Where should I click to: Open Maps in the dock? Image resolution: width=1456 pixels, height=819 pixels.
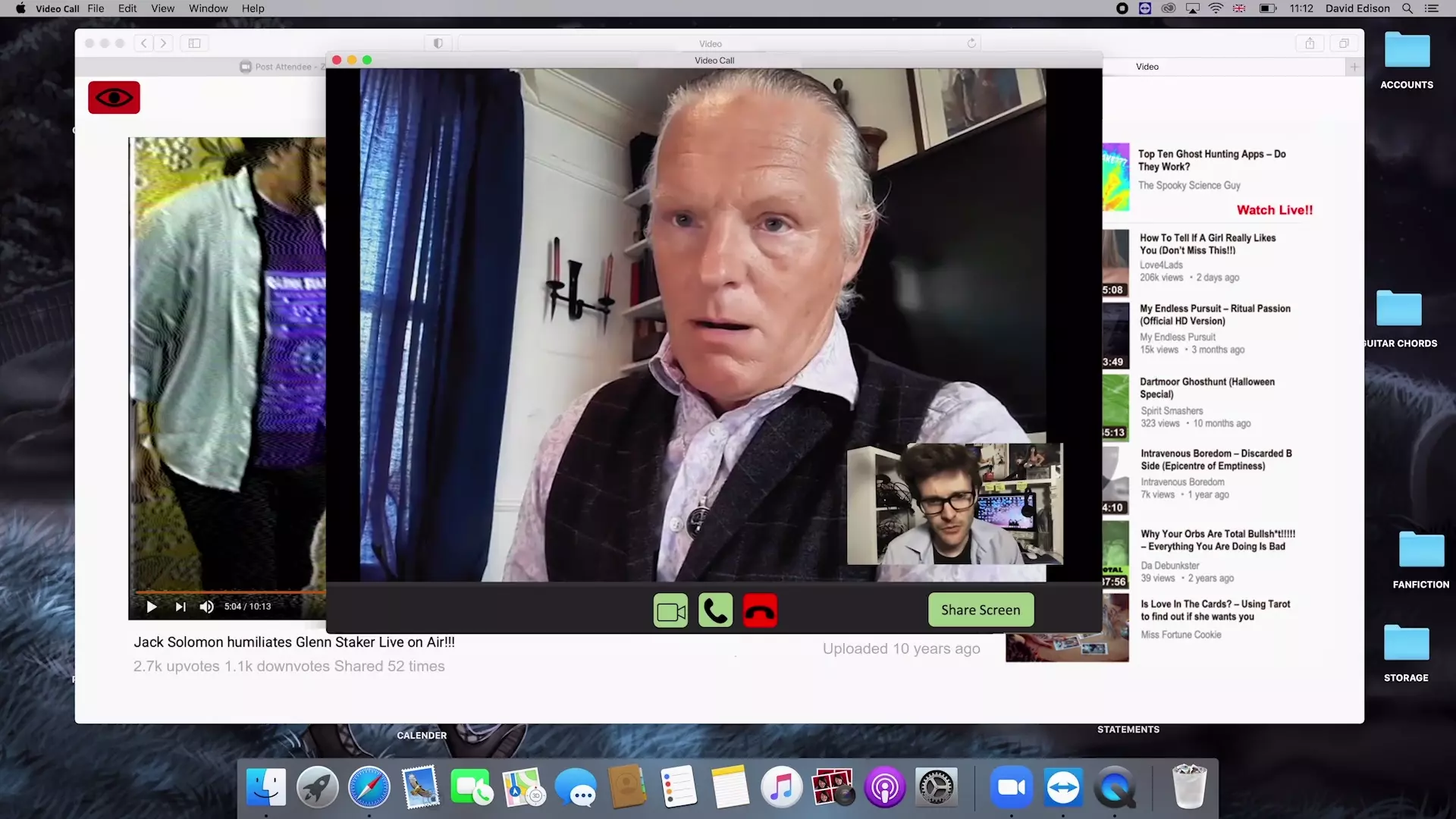(x=523, y=787)
